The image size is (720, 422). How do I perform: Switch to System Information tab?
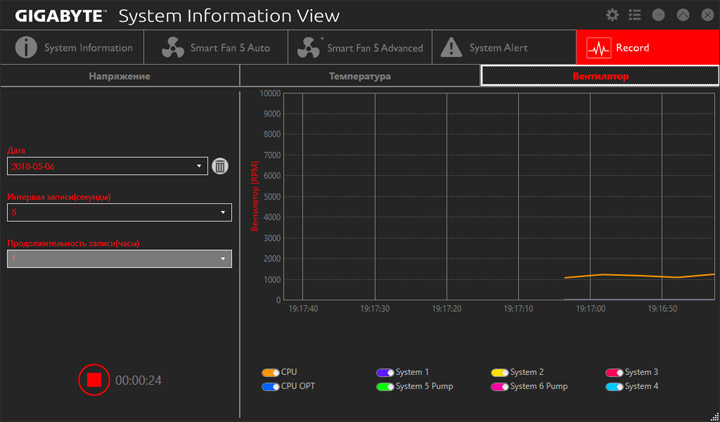[72, 47]
